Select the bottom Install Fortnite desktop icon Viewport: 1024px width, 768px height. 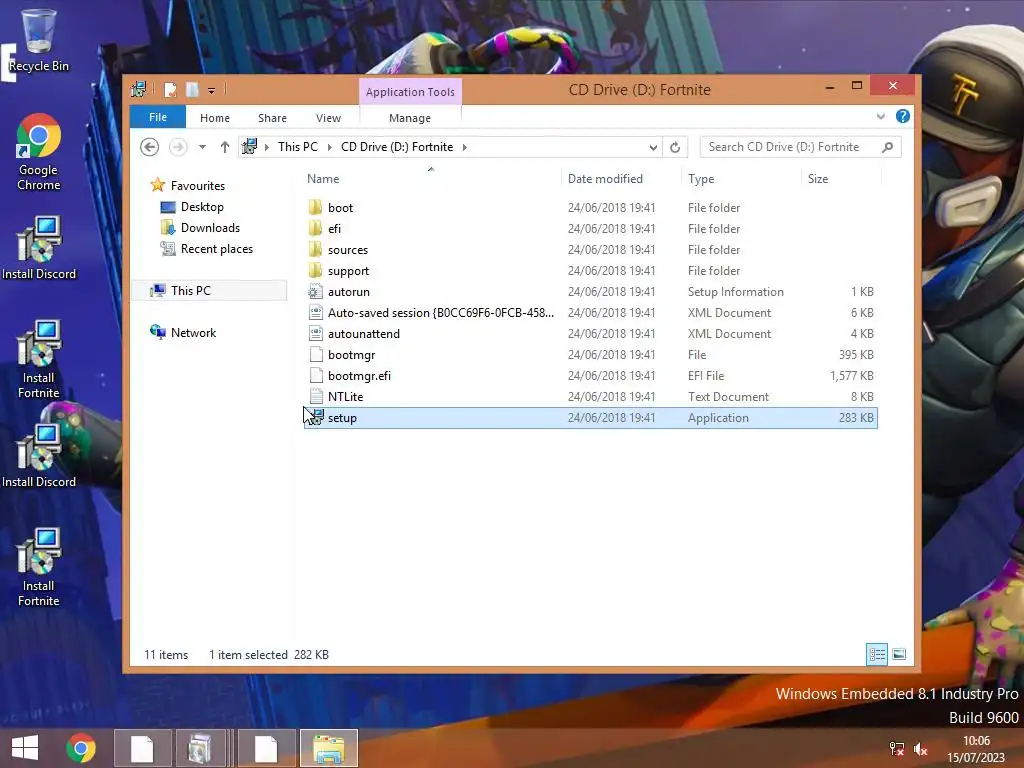39,567
